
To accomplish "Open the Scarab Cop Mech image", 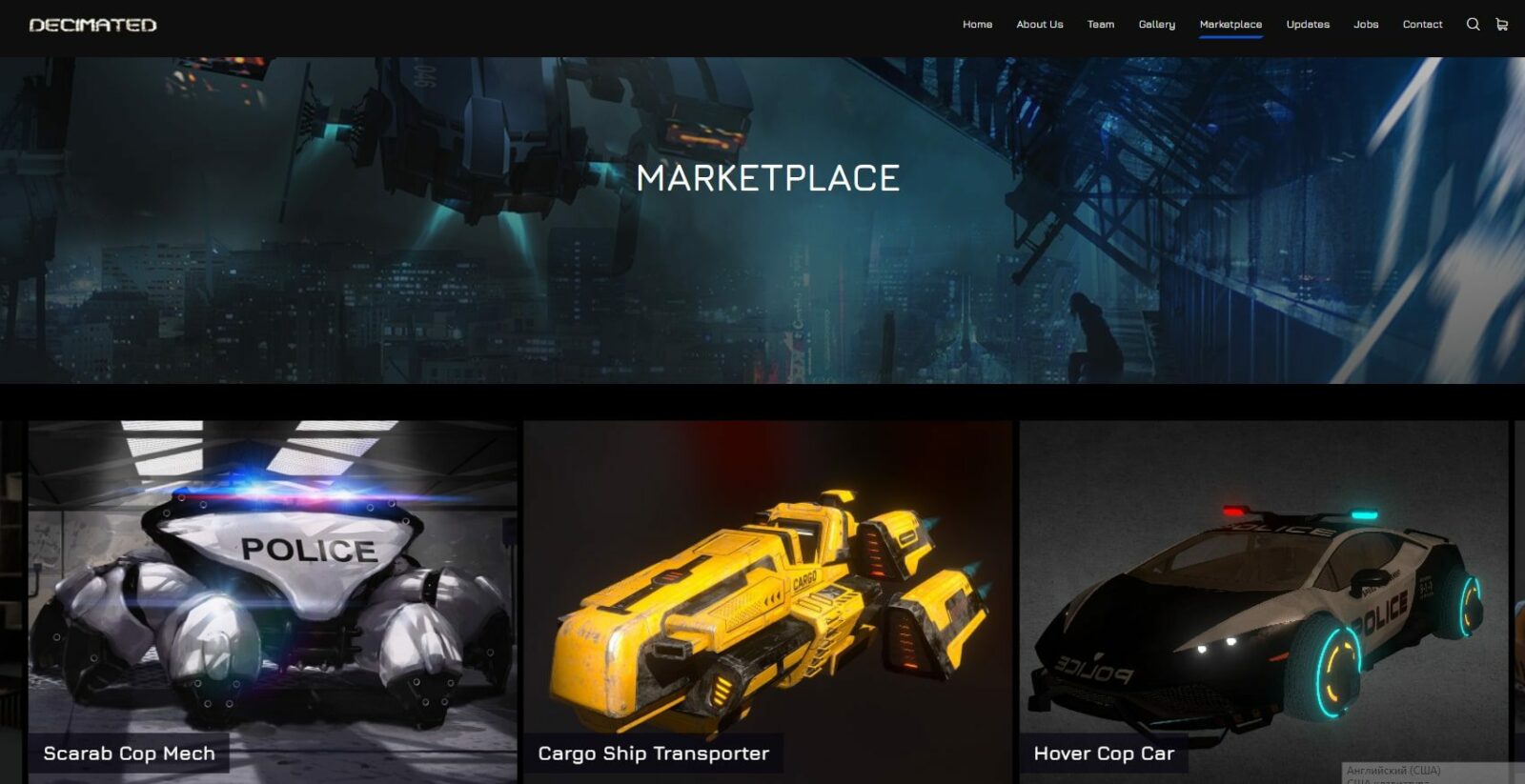I will pos(273,576).
